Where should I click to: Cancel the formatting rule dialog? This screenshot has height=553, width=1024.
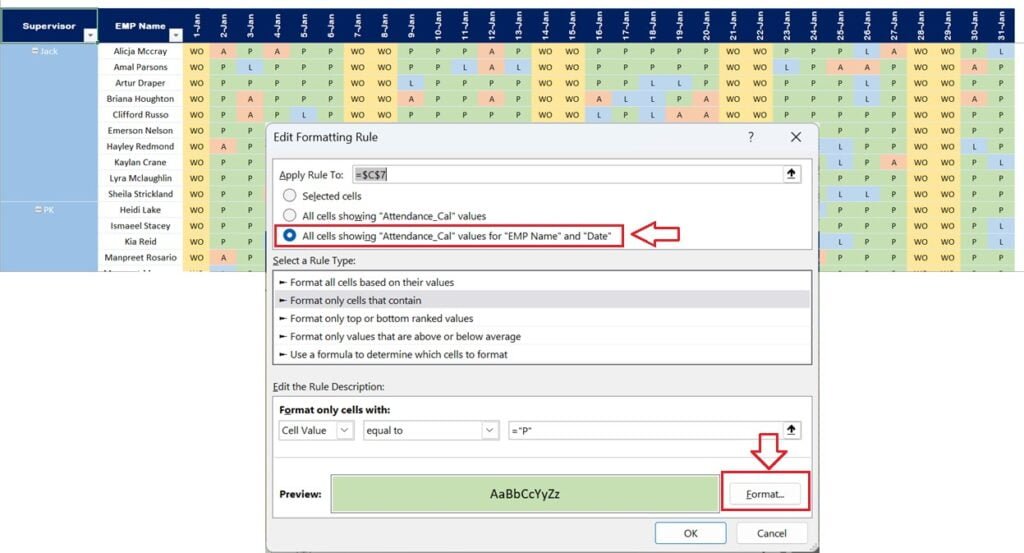pyautogui.click(x=771, y=533)
